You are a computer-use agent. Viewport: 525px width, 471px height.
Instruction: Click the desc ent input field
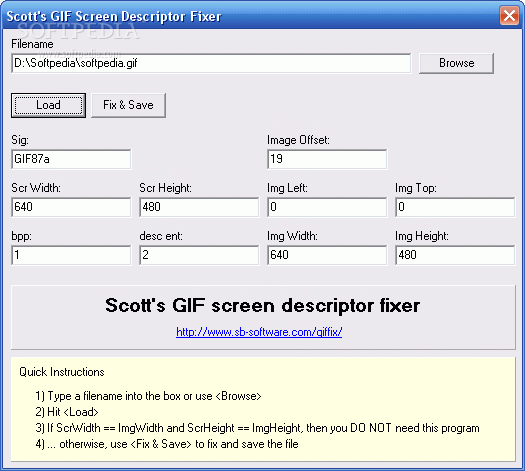click(199, 255)
